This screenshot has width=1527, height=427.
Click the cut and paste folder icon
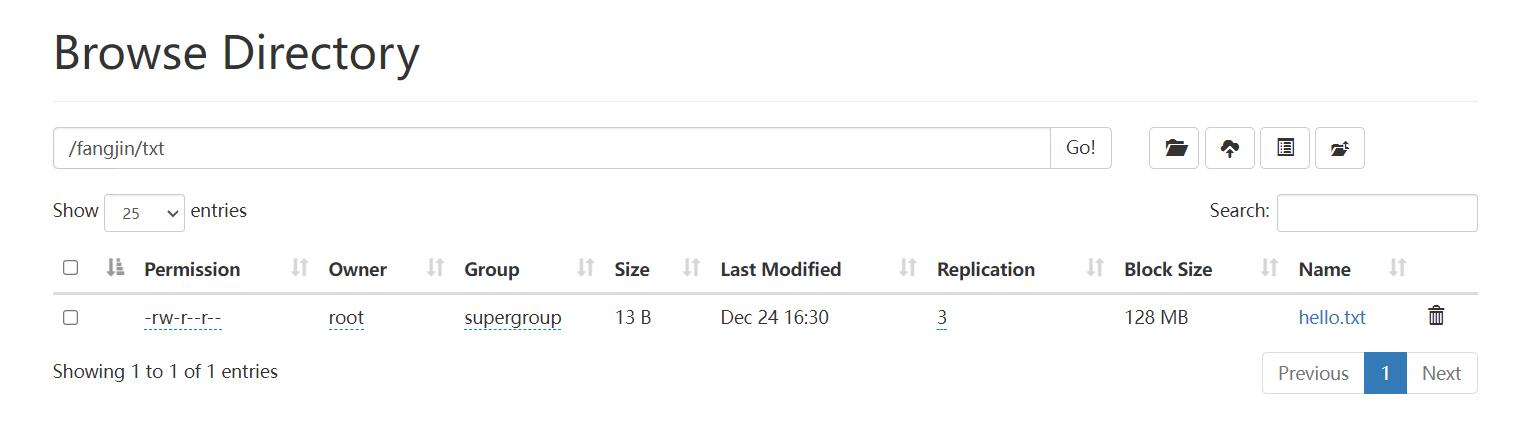point(1340,148)
